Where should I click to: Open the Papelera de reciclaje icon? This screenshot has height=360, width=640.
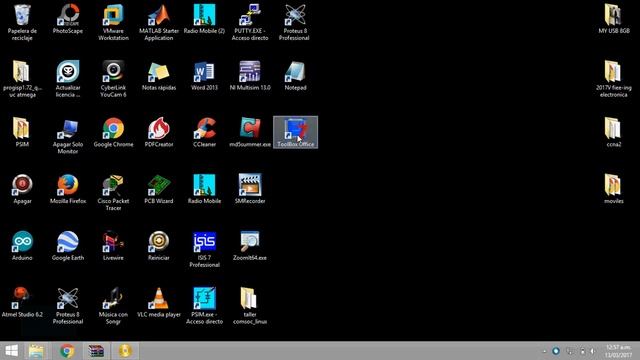click(22, 22)
